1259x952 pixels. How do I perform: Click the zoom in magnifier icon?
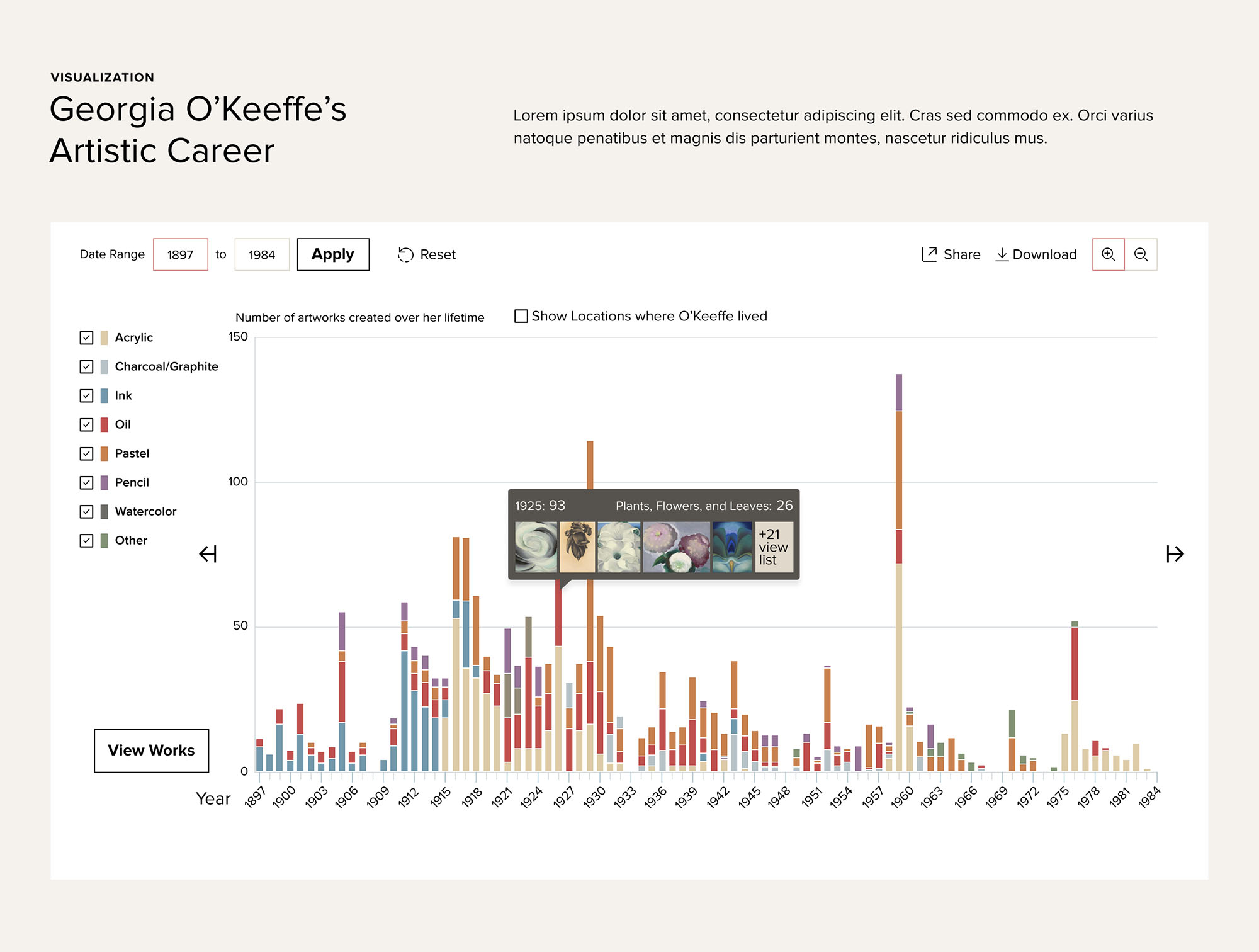pyautogui.click(x=1108, y=254)
